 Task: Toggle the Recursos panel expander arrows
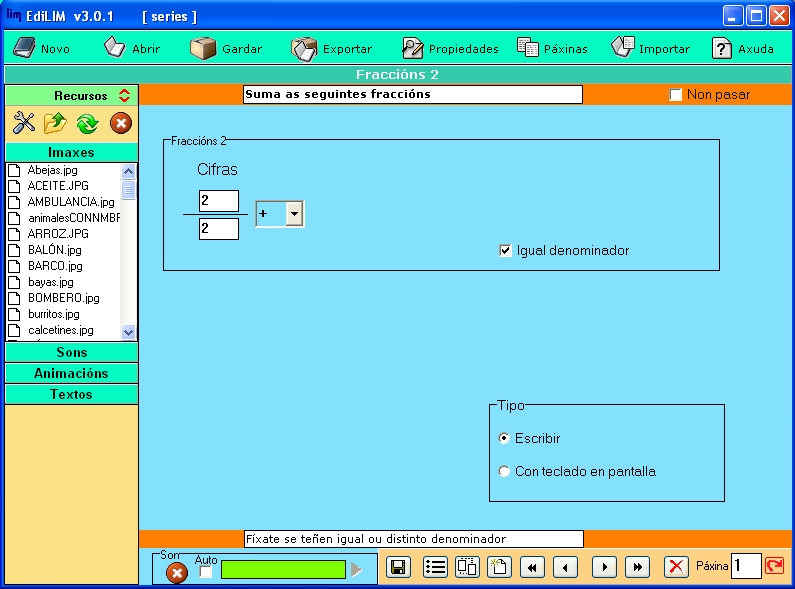(x=124, y=96)
